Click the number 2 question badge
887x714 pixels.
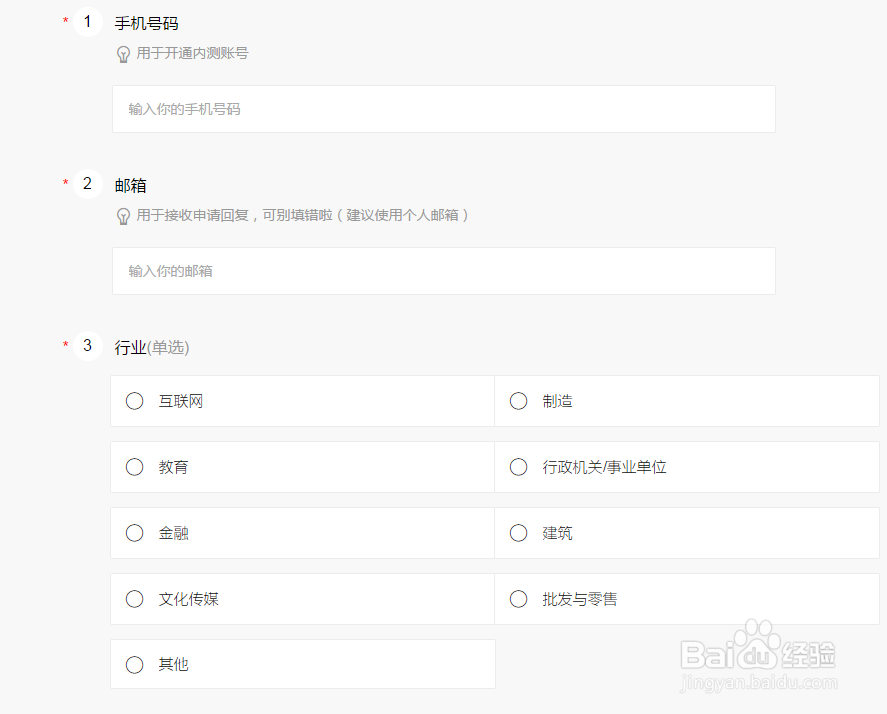point(88,184)
